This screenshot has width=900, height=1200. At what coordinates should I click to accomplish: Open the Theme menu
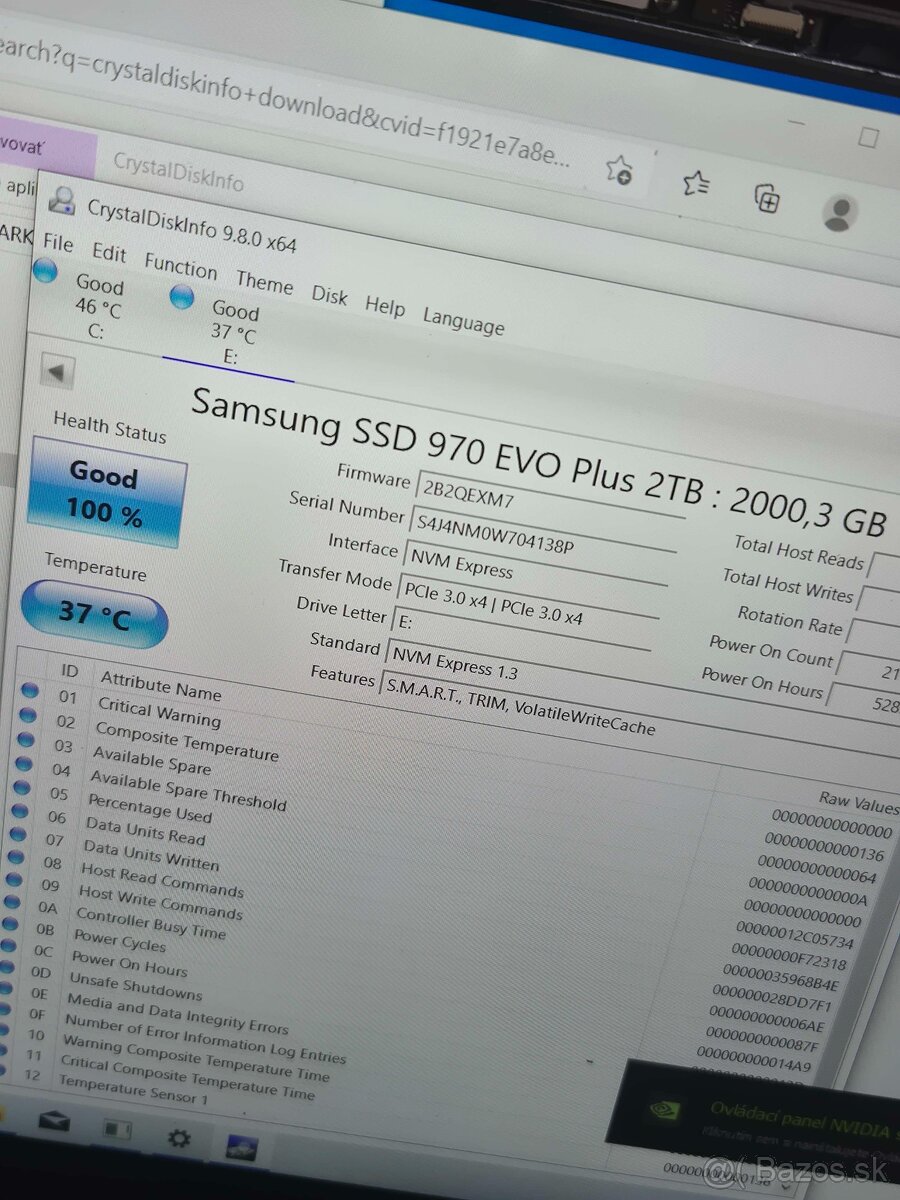[x=264, y=282]
